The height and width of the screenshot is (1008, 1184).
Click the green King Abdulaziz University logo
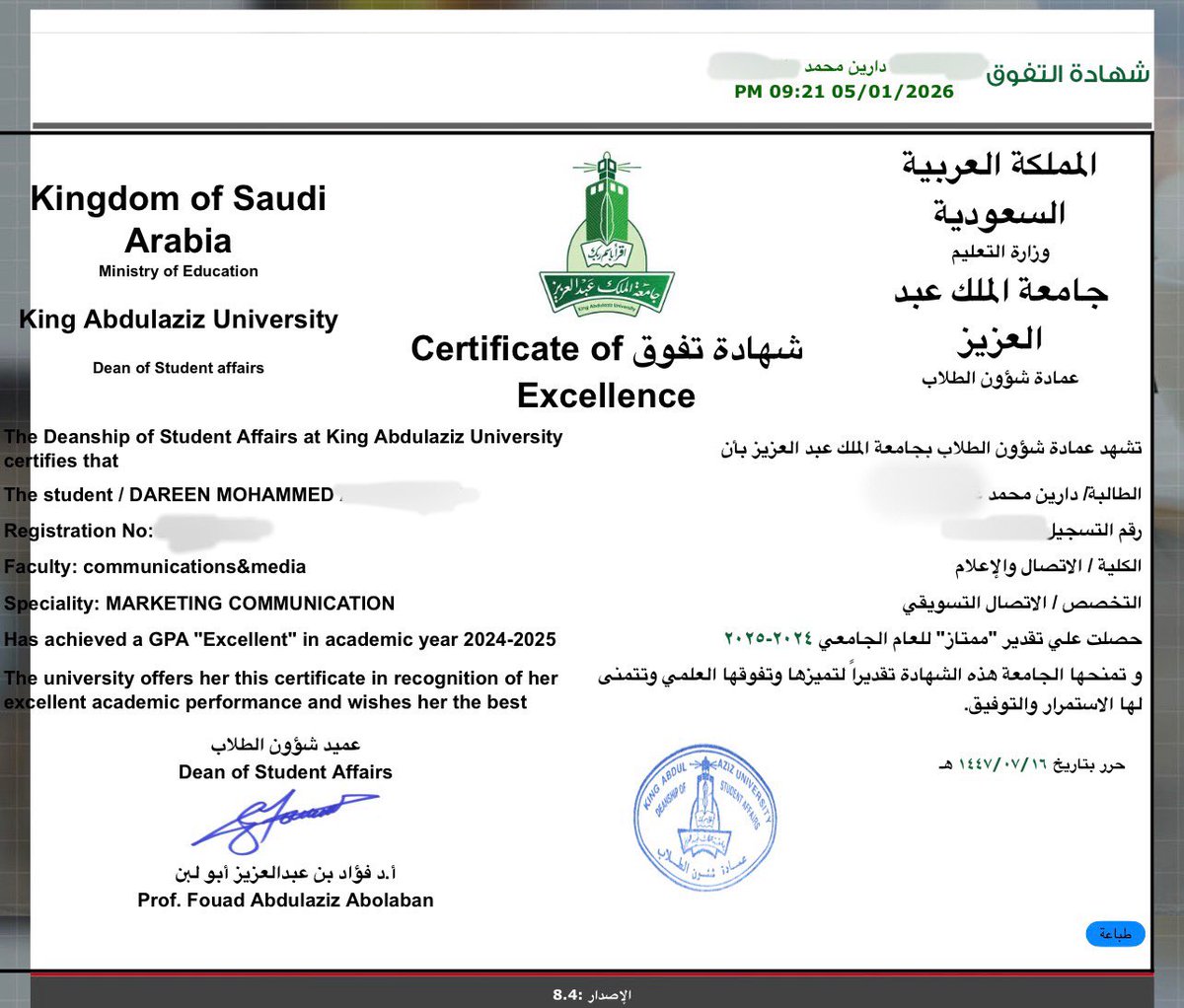click(606, 237)
